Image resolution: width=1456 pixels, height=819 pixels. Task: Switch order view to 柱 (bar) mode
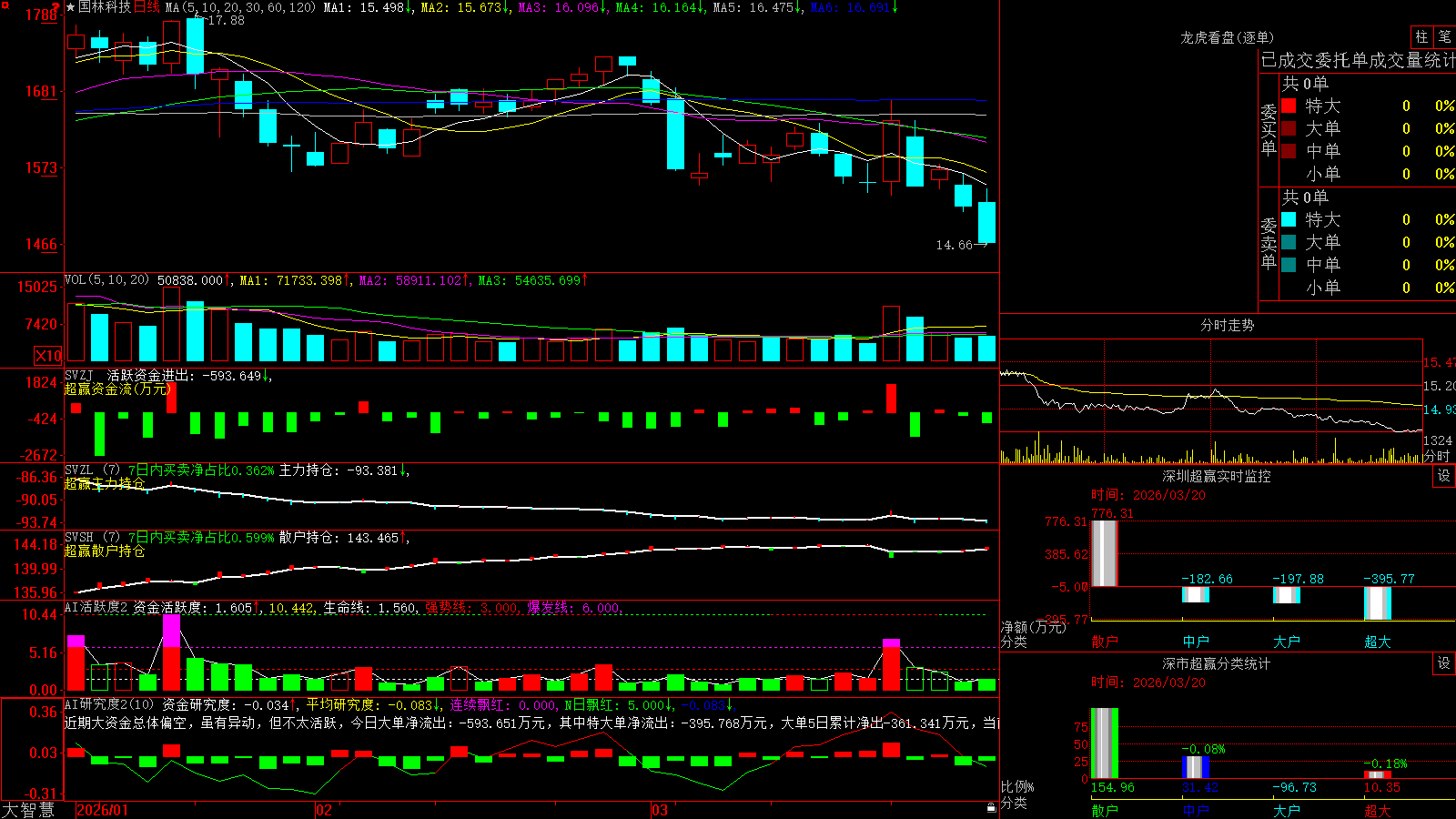(x=1421, y=36)
